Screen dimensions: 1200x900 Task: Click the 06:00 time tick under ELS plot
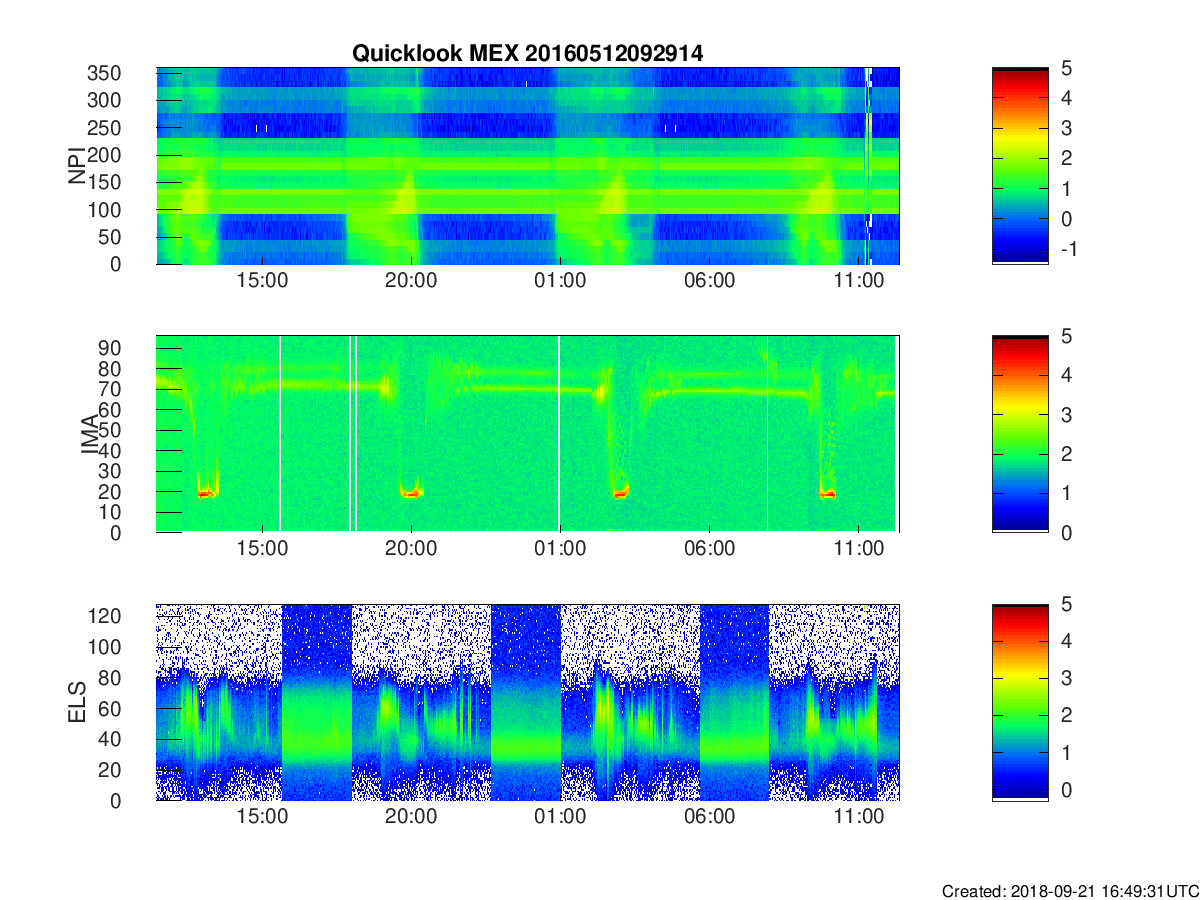pyautogui.click(x=709, y=817)
